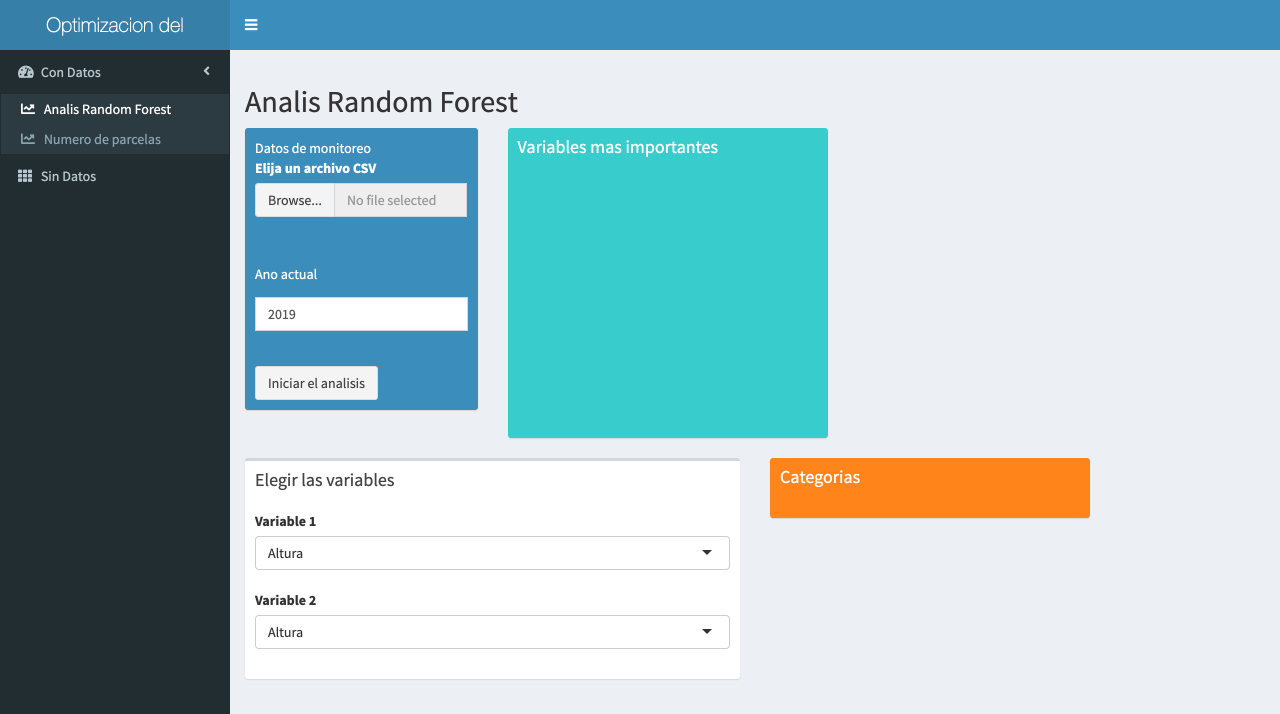
Task: Click the grid icon beside Sin Datos
Action: [26, 176]
